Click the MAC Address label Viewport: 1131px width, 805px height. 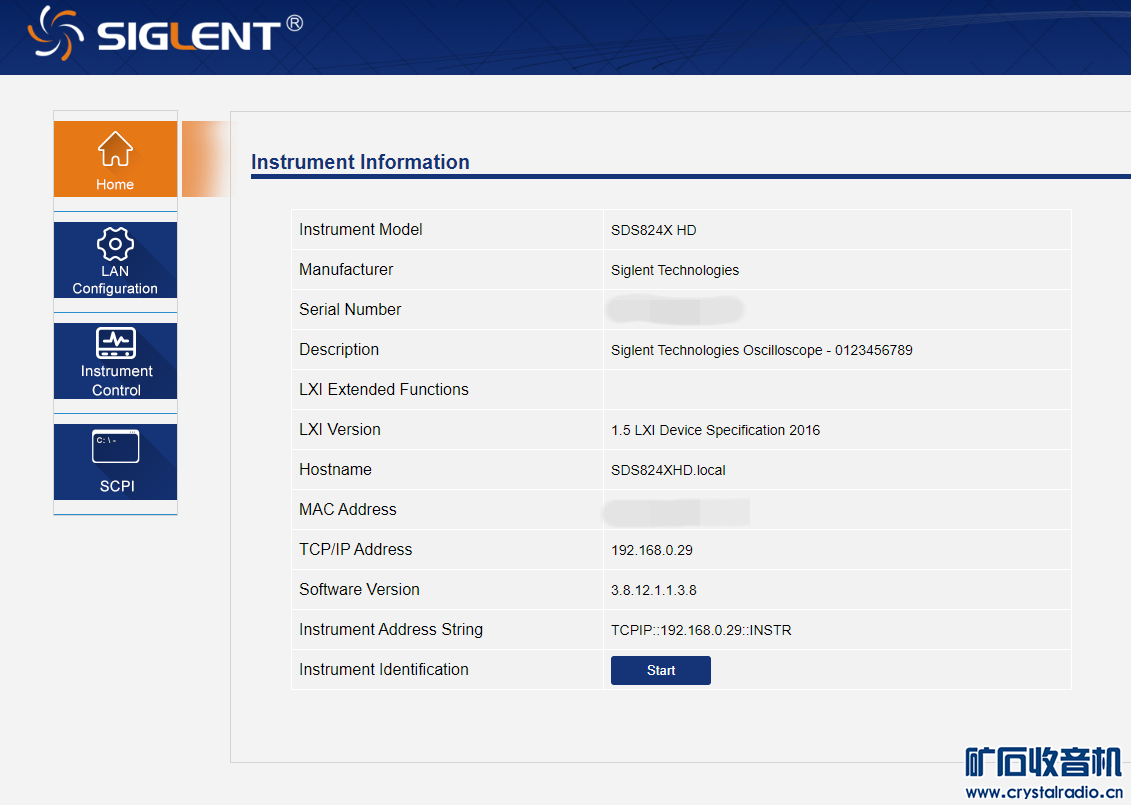point(348,509)
